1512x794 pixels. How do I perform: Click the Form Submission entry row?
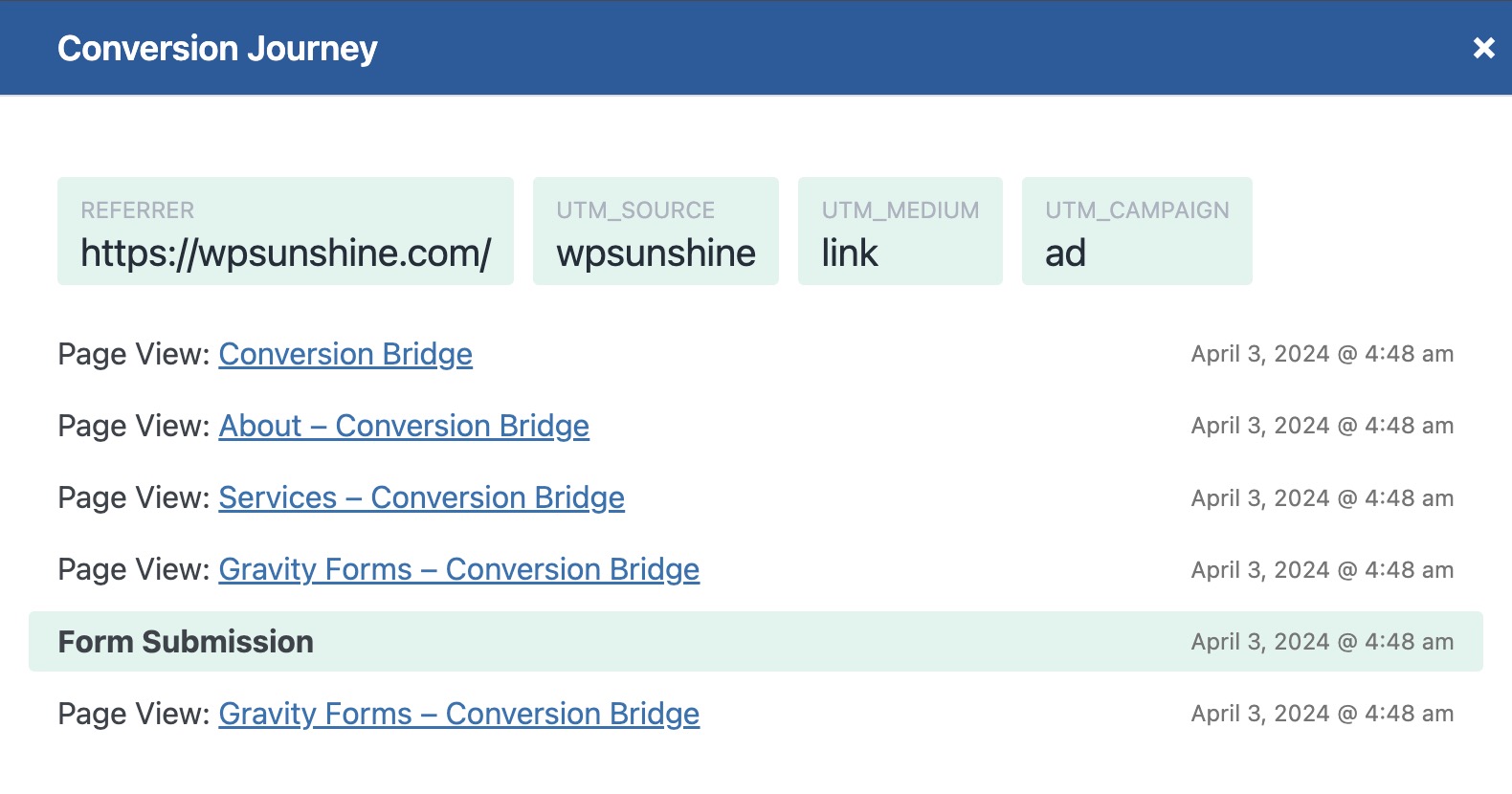tap(186, 641)
